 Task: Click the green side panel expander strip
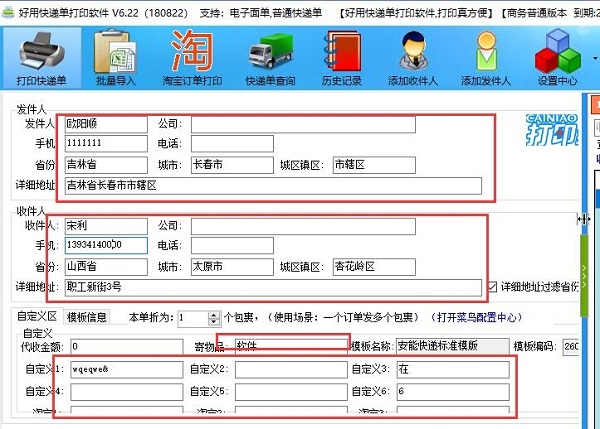click(584, 275)
